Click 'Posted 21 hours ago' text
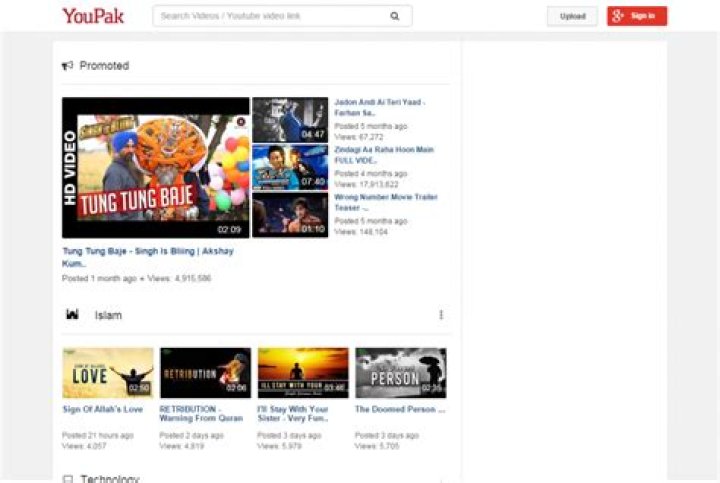 pyautogui.click(x=98, y=435)
